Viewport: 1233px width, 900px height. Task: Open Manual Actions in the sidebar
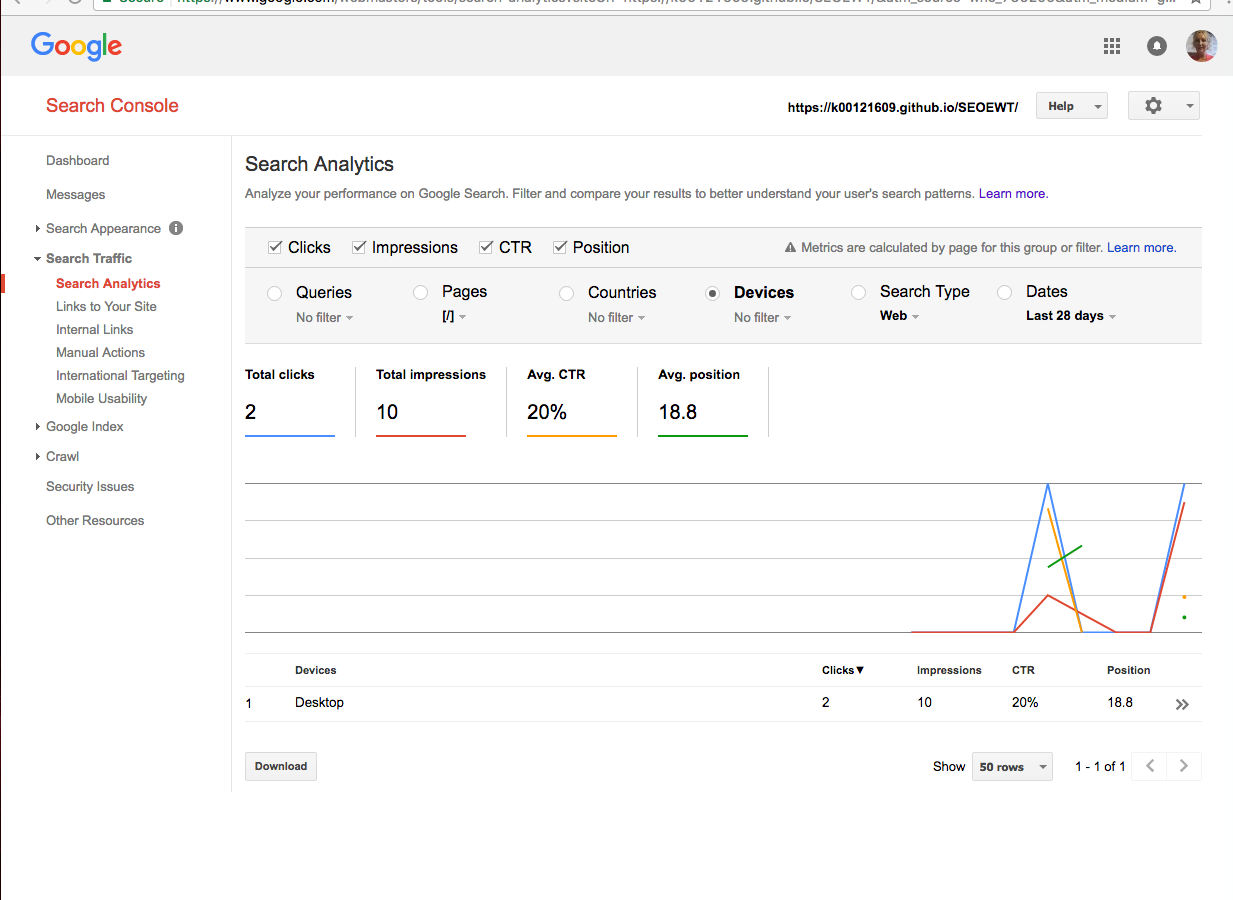tap(100, 352)
